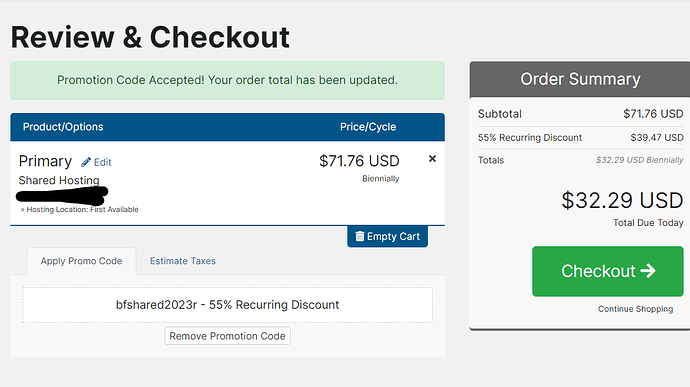The image size is (690, 387).
Task: Switch to the Estimate Taxes tab
Action: click(183, 261)
